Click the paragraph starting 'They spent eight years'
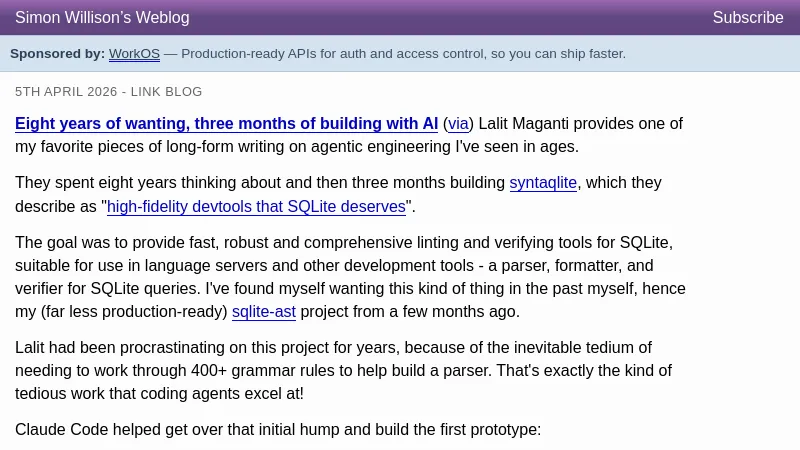This screenshot has height=450, width=800. click(x=260, y=183)
